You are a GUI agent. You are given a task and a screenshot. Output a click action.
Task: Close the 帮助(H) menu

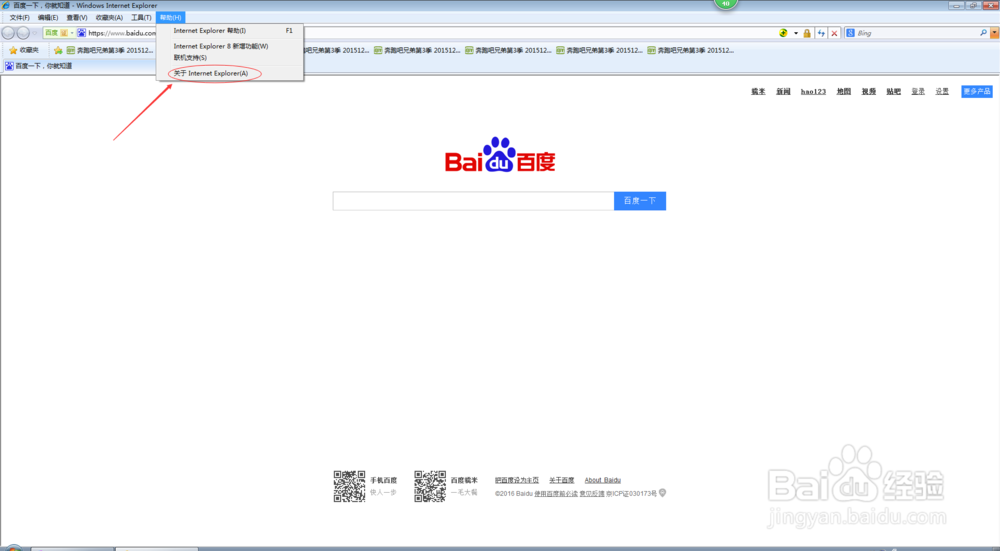coord(170,18)
